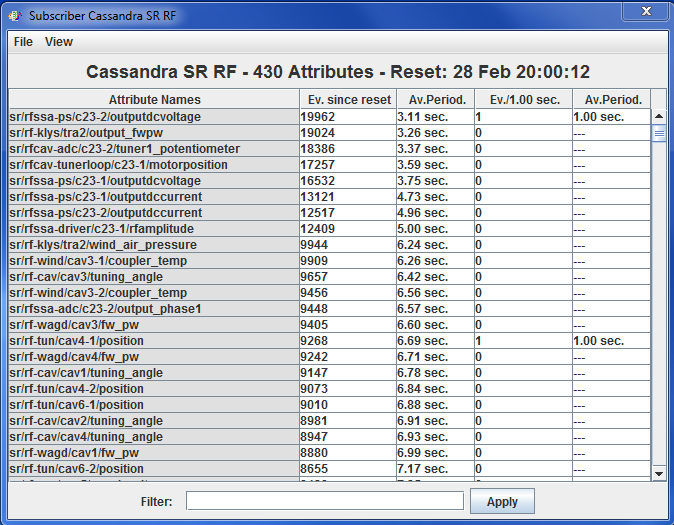Viewport: 674px width, 525px height.
Task: Click the application icon in the title bar
Action: pyautogui.click(x=15, y=16)
